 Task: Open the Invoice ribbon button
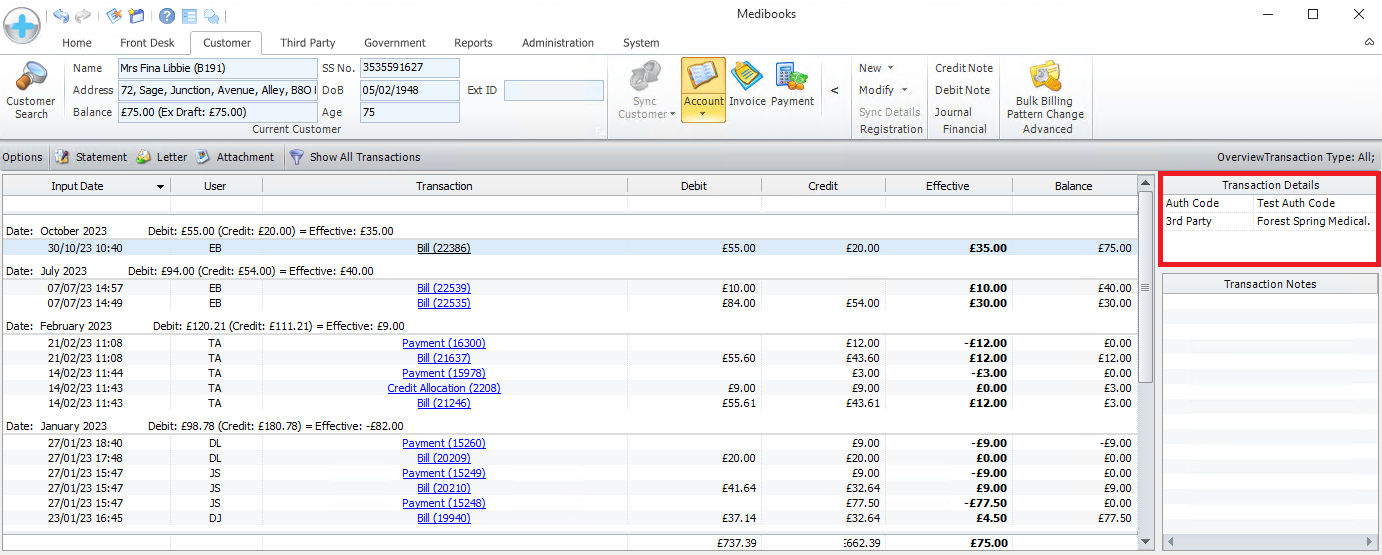click(746, 85)
